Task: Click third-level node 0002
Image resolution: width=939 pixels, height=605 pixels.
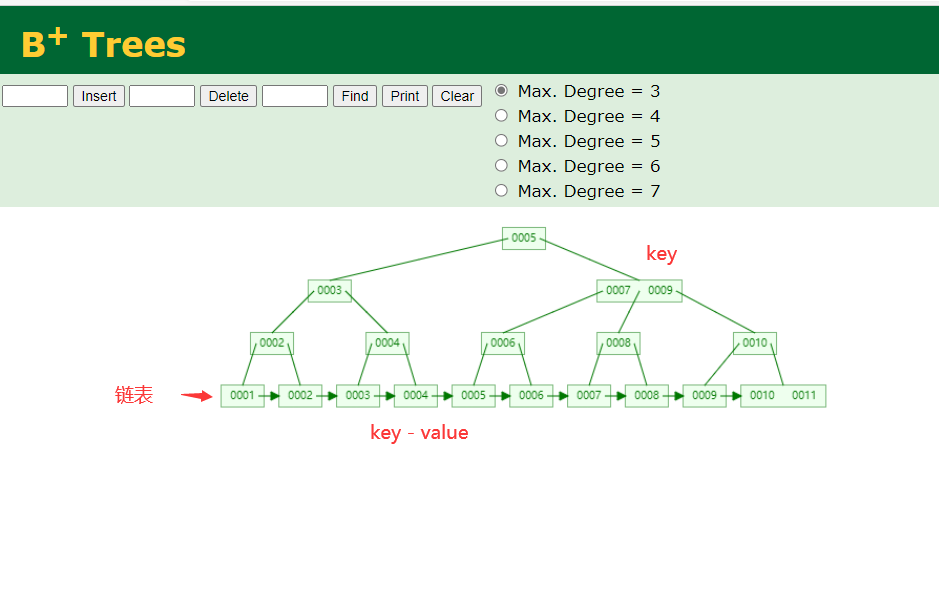Action: 272,343
